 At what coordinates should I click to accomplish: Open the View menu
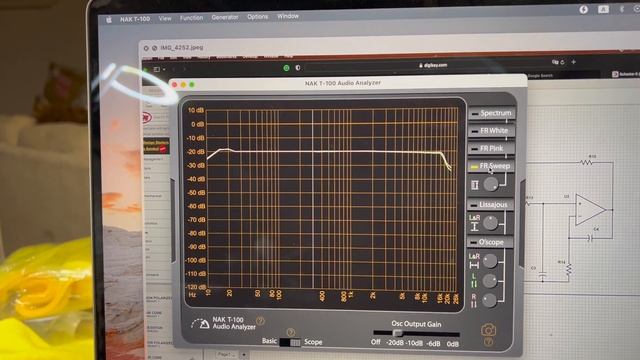tap(165, 18)
